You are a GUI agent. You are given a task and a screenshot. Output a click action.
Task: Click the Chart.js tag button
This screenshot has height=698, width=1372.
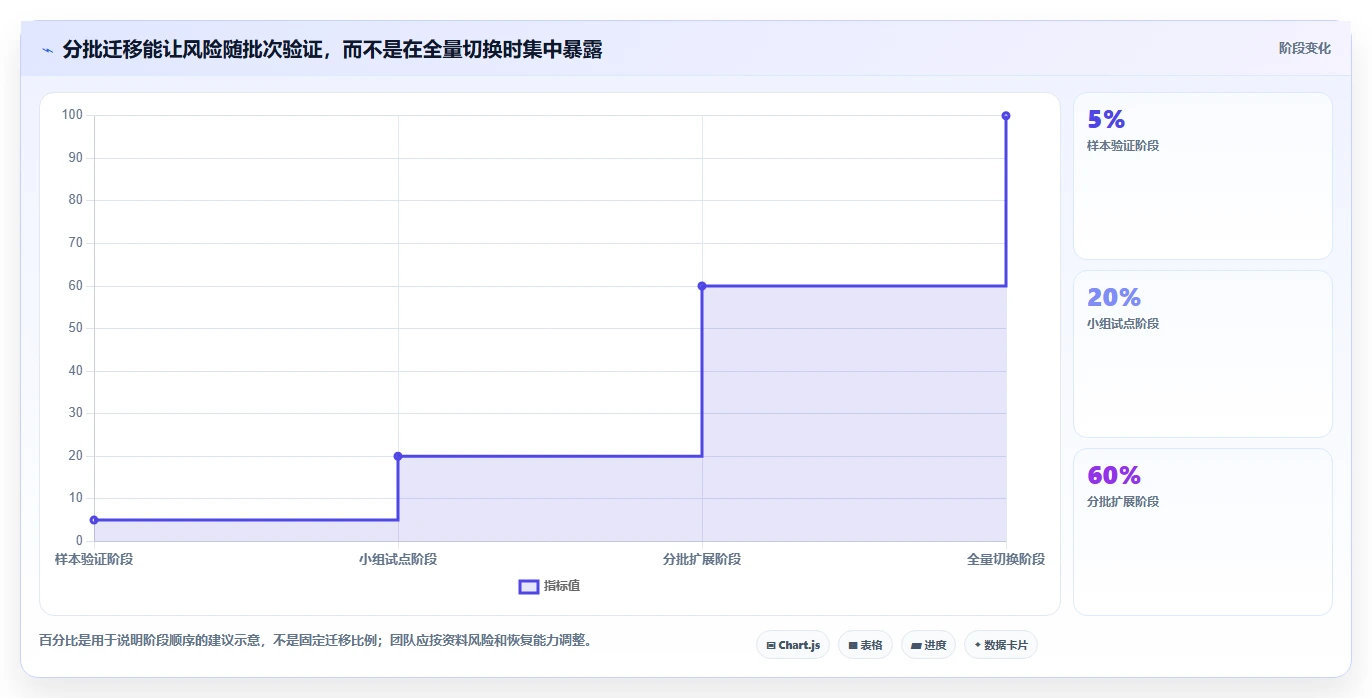(793, 645)
